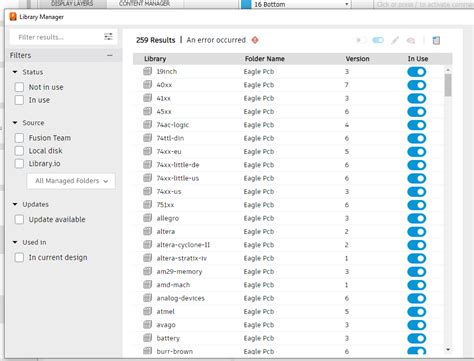474x361 pixels.
Task: Click the update library toolbar icon
Action: click(411, 40)
